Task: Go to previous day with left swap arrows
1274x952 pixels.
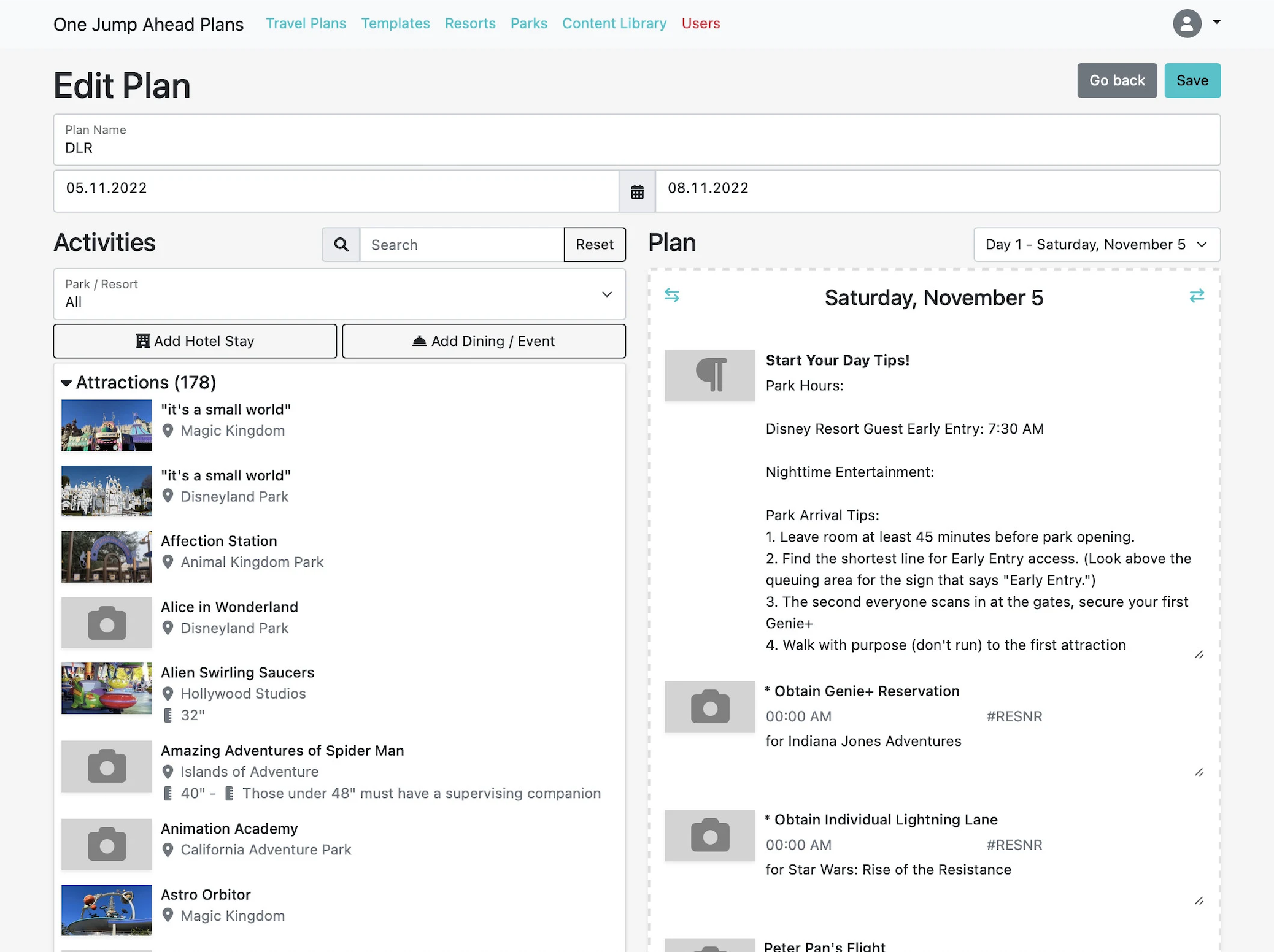Action: click(x=672, y=296)
